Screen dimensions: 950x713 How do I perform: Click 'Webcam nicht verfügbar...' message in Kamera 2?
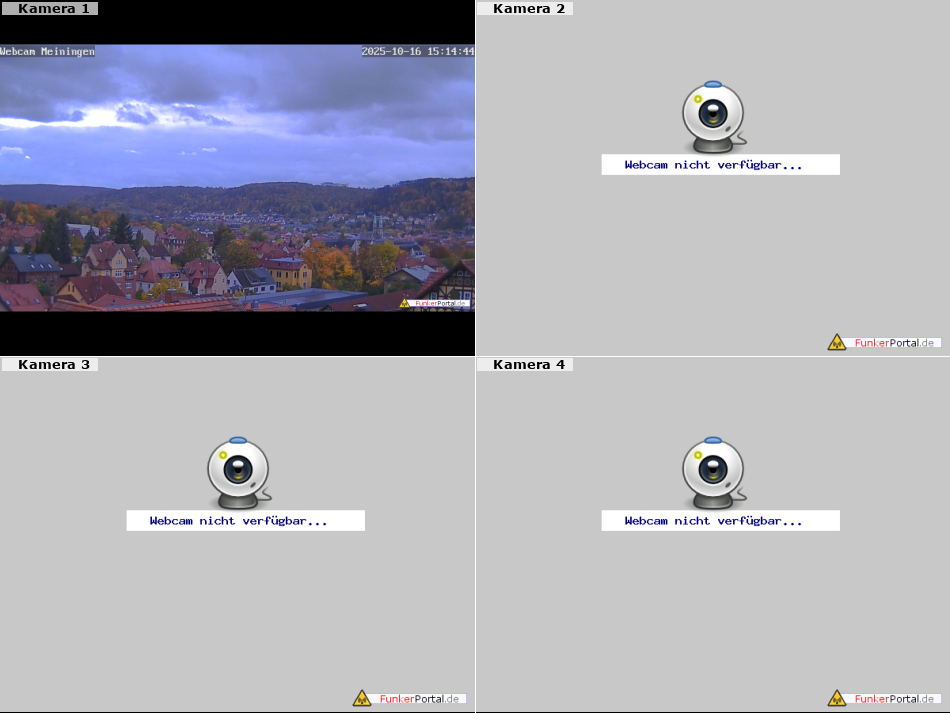pos(713,165)
